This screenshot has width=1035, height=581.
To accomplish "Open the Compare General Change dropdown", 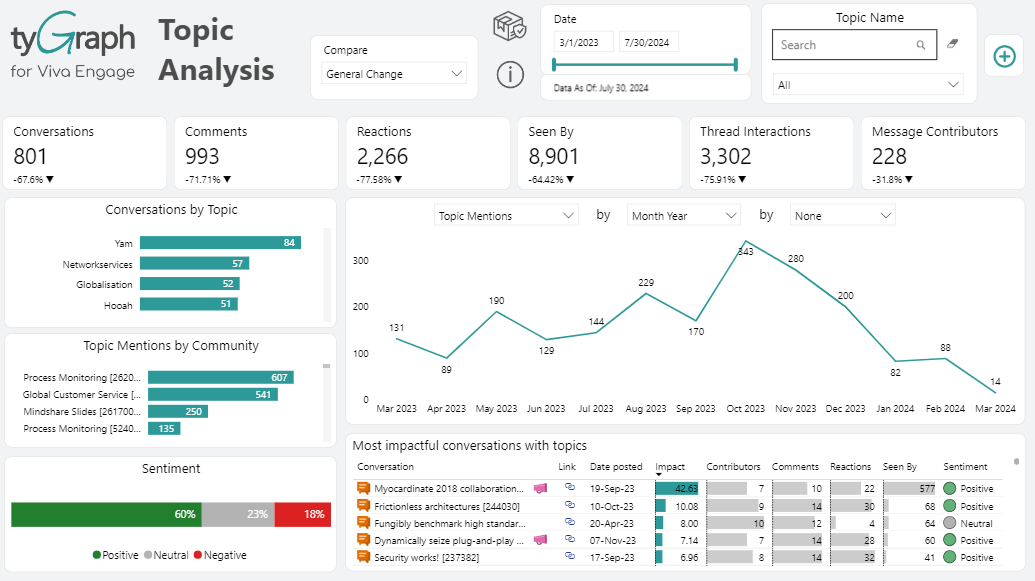I will (395, 74).
